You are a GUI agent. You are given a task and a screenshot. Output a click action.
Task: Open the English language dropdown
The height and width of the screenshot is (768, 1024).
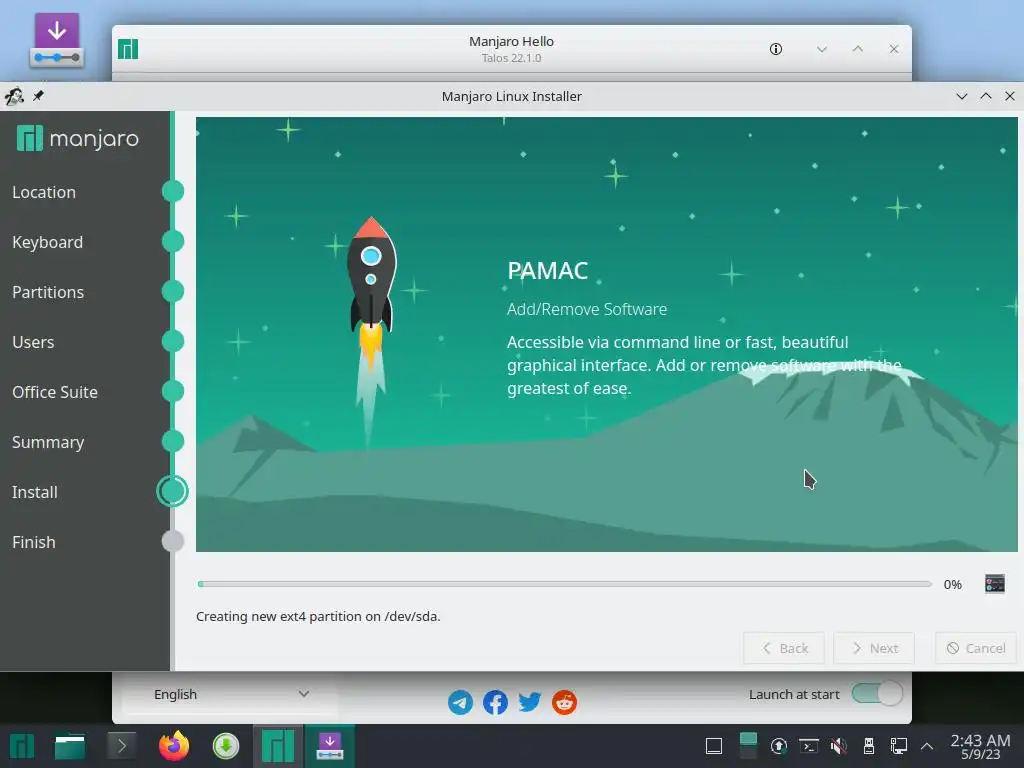click(230, 694)
